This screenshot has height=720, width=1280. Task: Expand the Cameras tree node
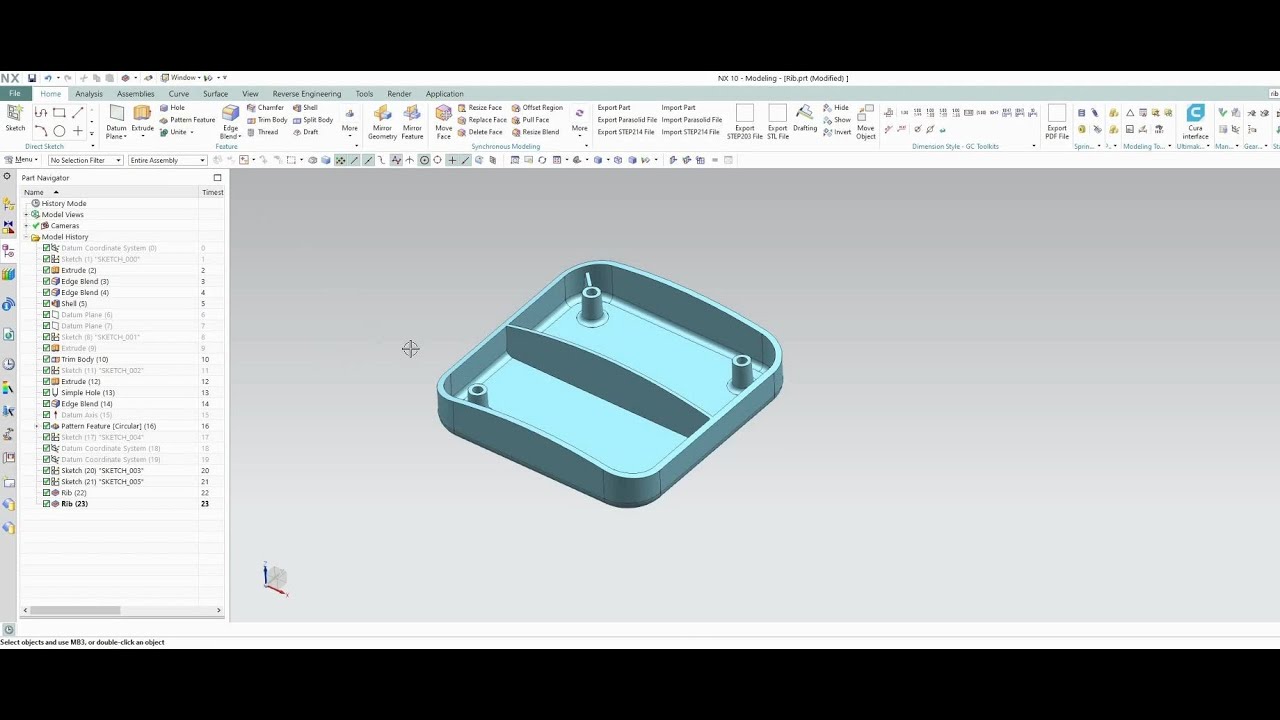click(x=27, y=226)
